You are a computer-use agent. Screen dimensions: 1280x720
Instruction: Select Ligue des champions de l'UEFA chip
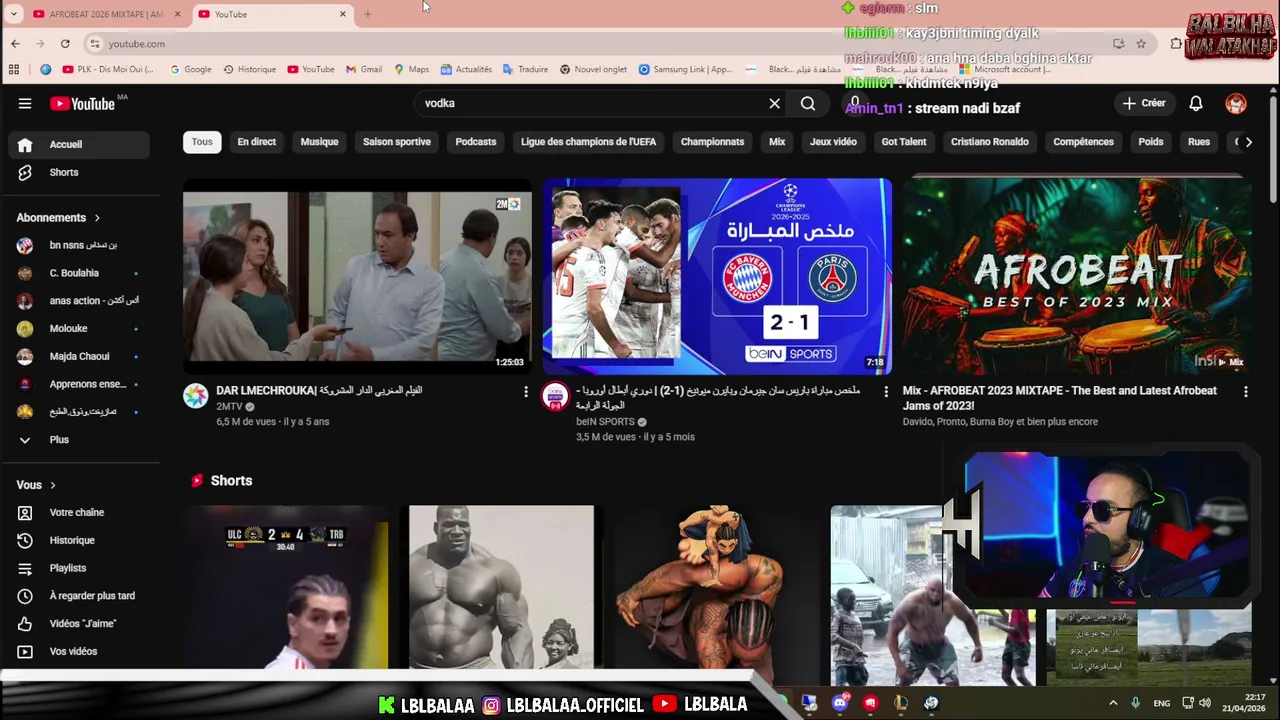(x=588, y=142)
